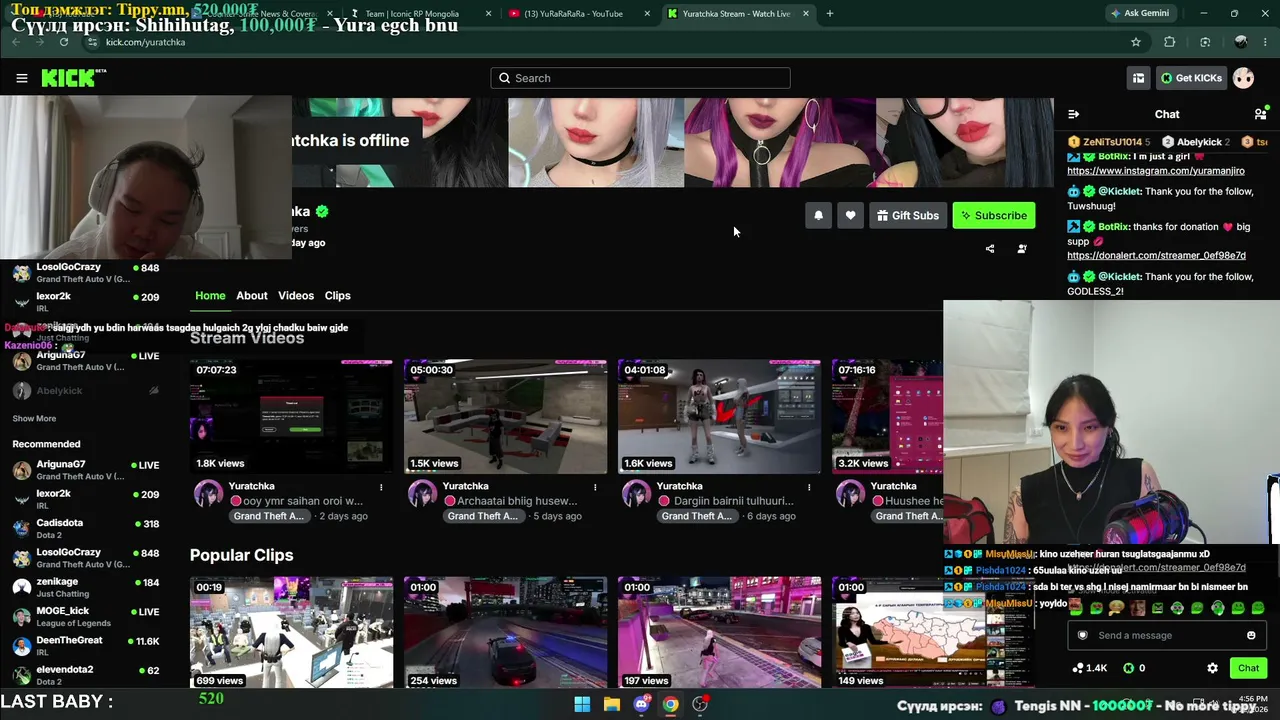
Task: Click the user icon beside the share icon
Action: coord(1022,249)
